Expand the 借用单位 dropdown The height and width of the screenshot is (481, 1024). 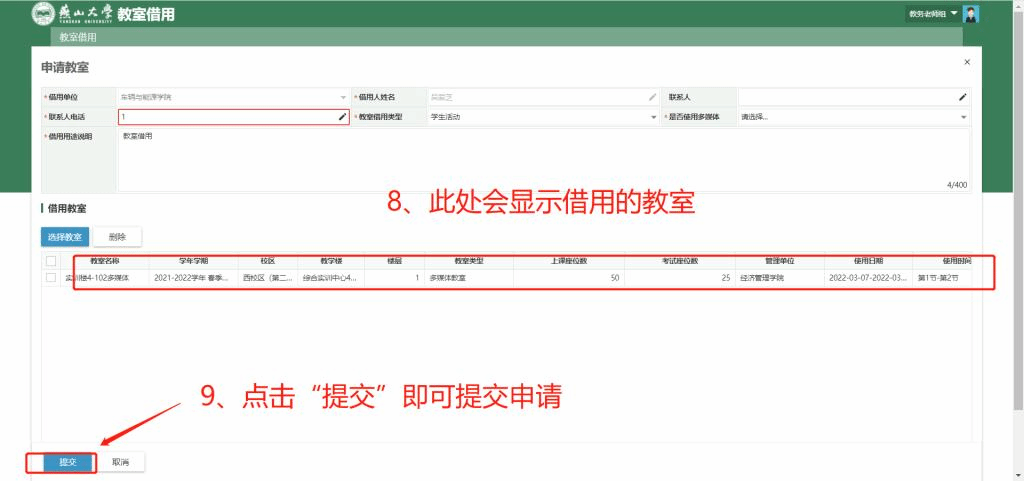coord(342,97)
